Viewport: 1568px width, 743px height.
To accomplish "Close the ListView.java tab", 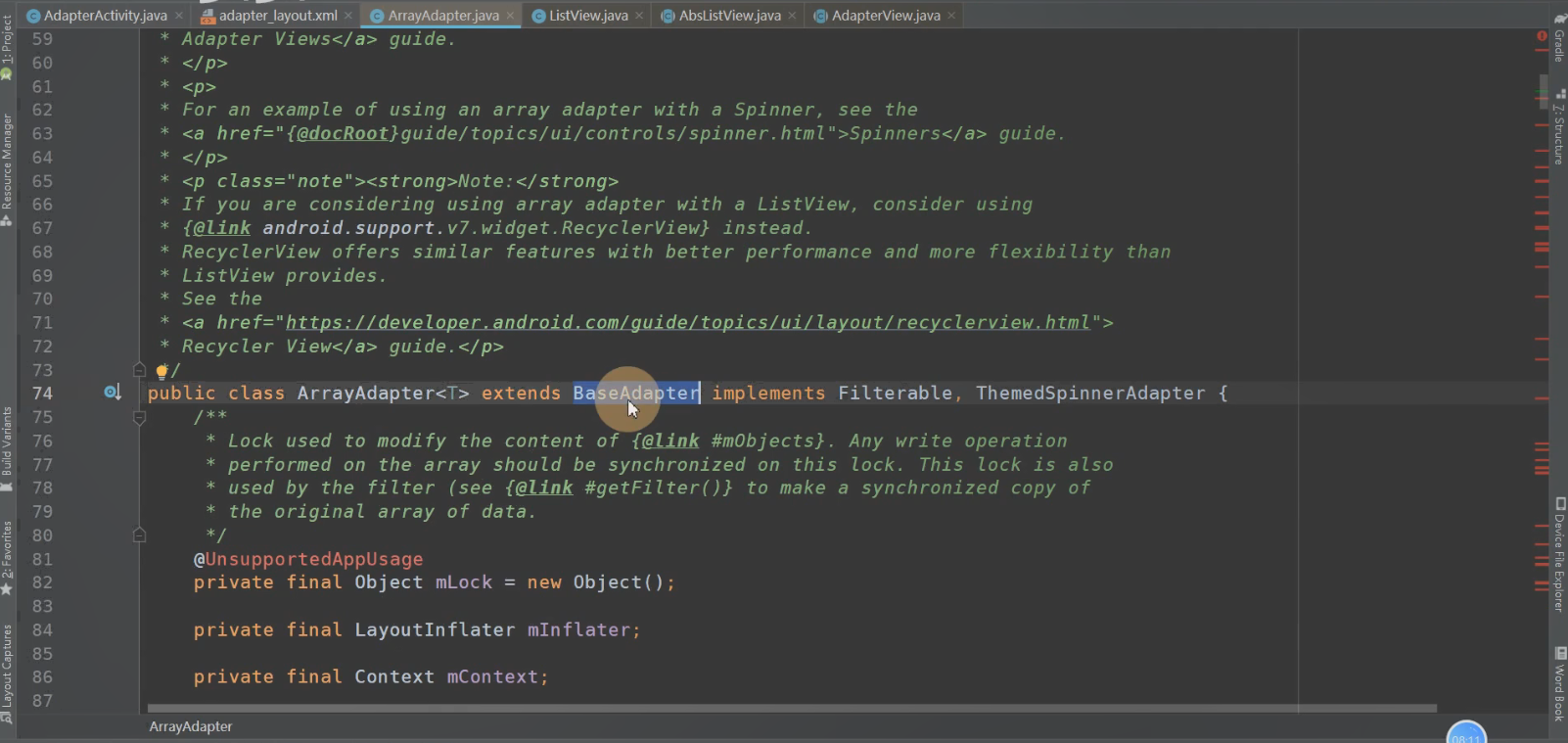I will pyautogui.click(x=639, y=16).
